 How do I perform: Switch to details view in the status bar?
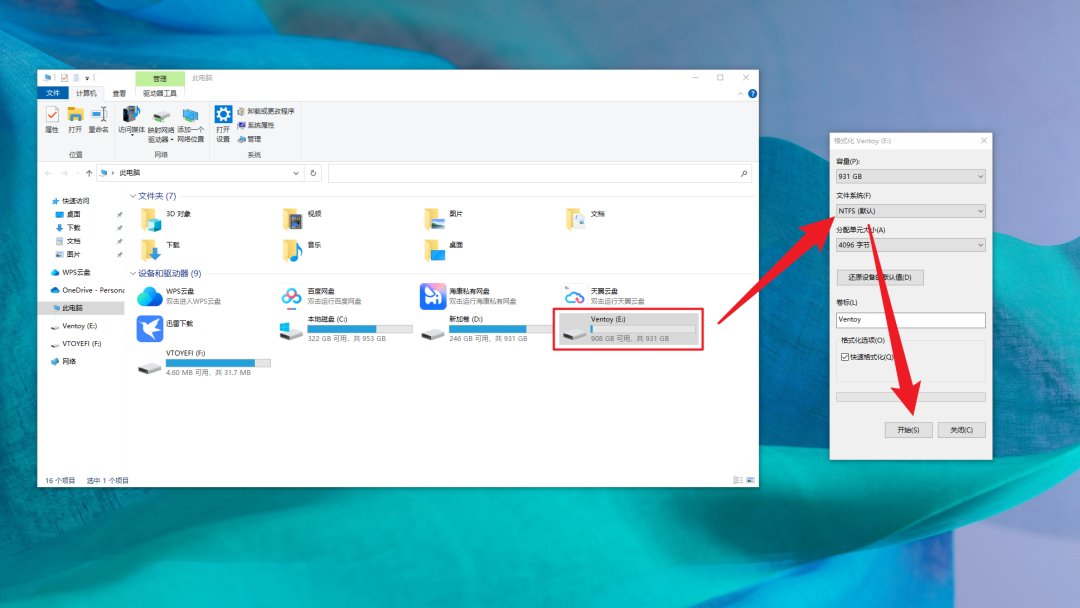pos(738,480)
